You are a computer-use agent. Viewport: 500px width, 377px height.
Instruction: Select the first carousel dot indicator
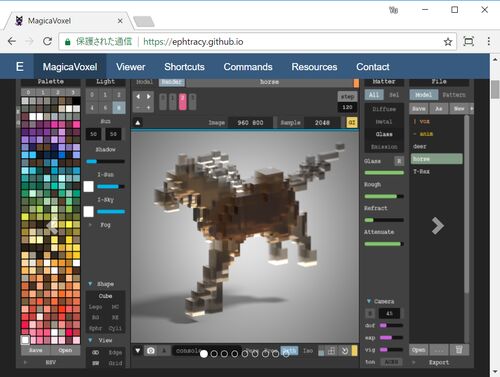click(x=204, y=354)
